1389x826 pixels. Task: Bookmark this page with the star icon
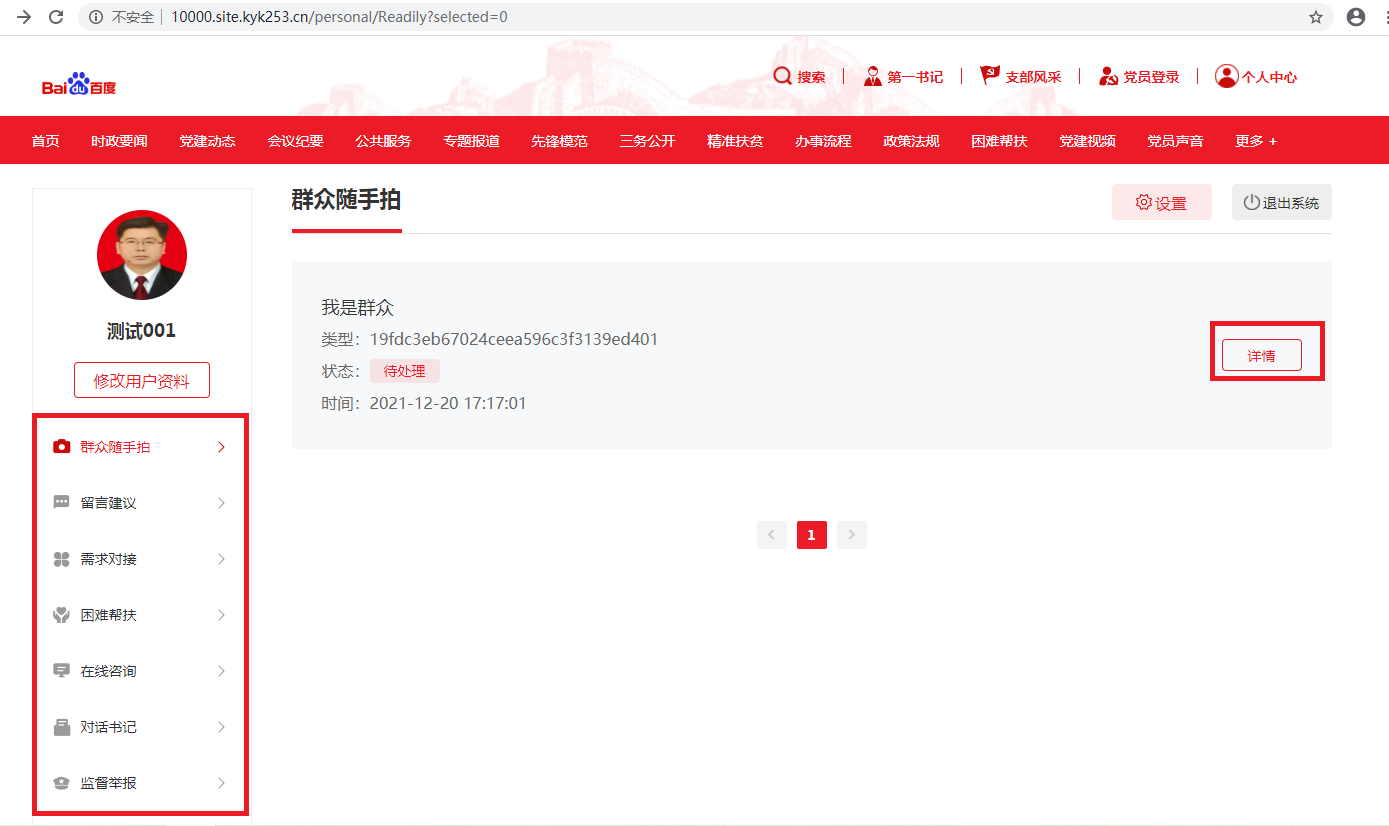(1316, 17)
